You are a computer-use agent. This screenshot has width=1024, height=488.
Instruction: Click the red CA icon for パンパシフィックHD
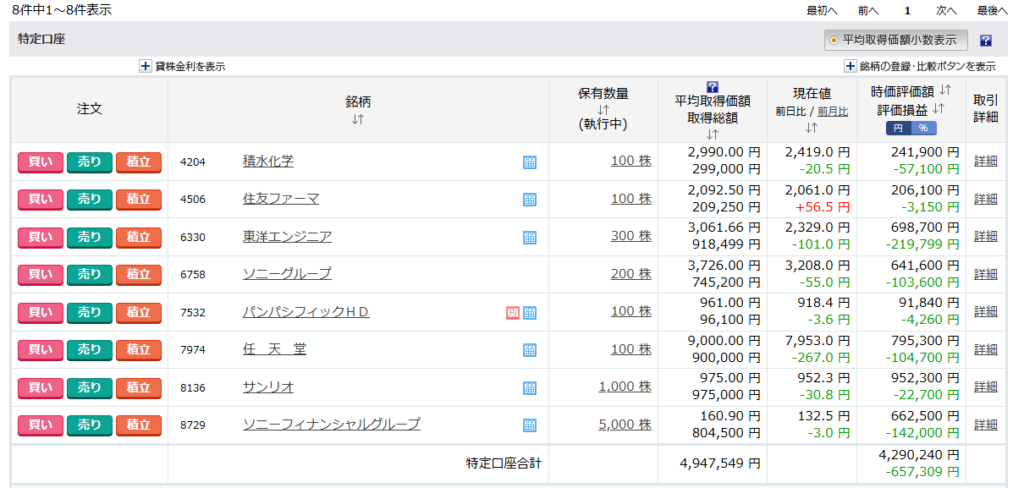(513, 313)
